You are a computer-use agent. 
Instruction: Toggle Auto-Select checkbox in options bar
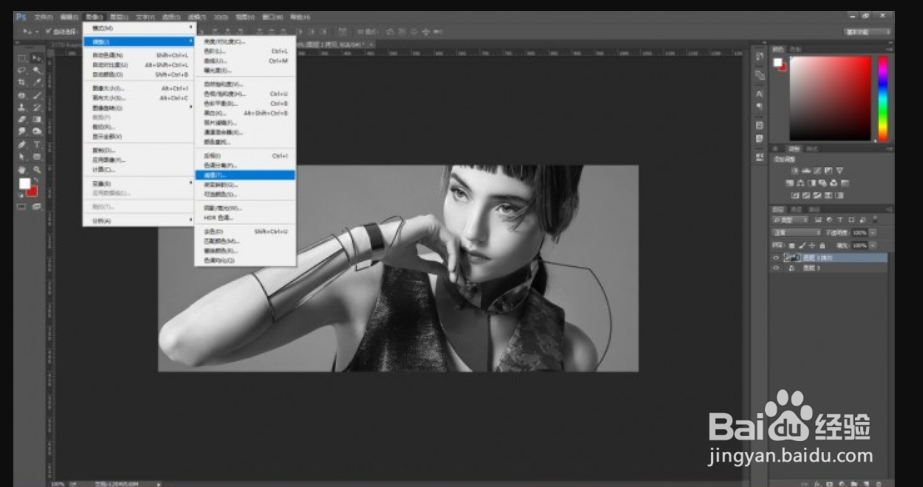coord(49,31)
